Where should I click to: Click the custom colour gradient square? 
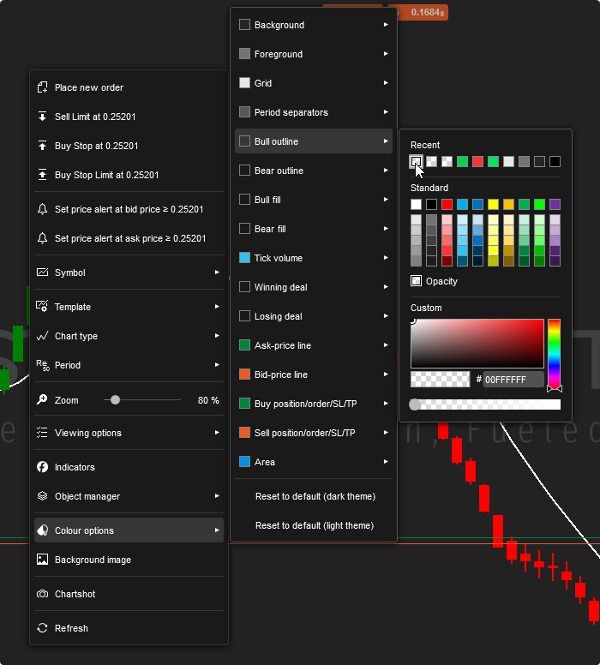tap(477, 344)
